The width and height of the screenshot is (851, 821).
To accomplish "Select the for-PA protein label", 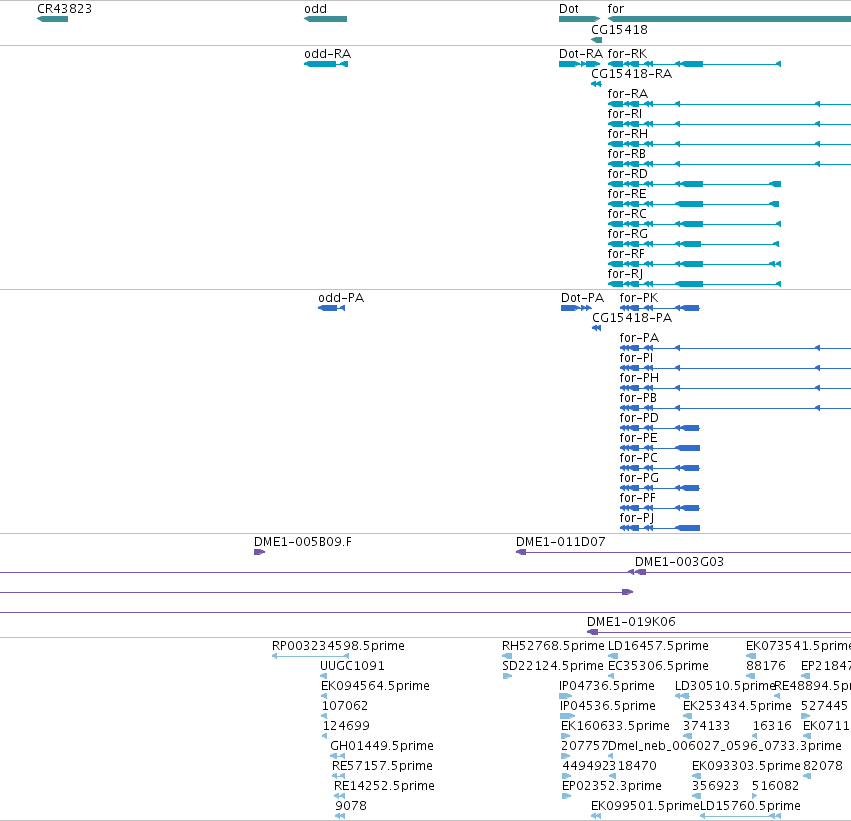I will pos(639,338).
